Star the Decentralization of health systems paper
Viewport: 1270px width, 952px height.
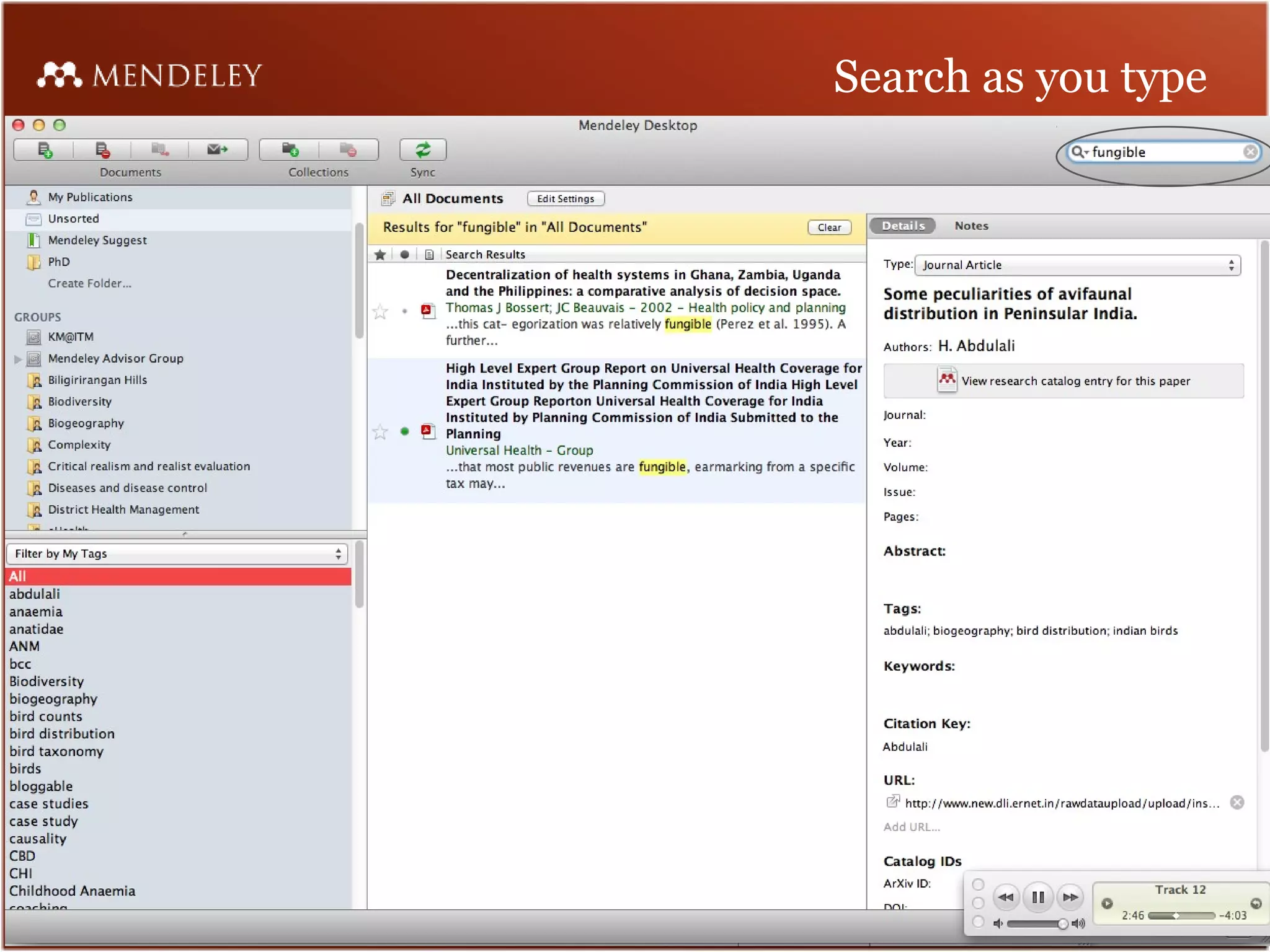click(380, 311)
